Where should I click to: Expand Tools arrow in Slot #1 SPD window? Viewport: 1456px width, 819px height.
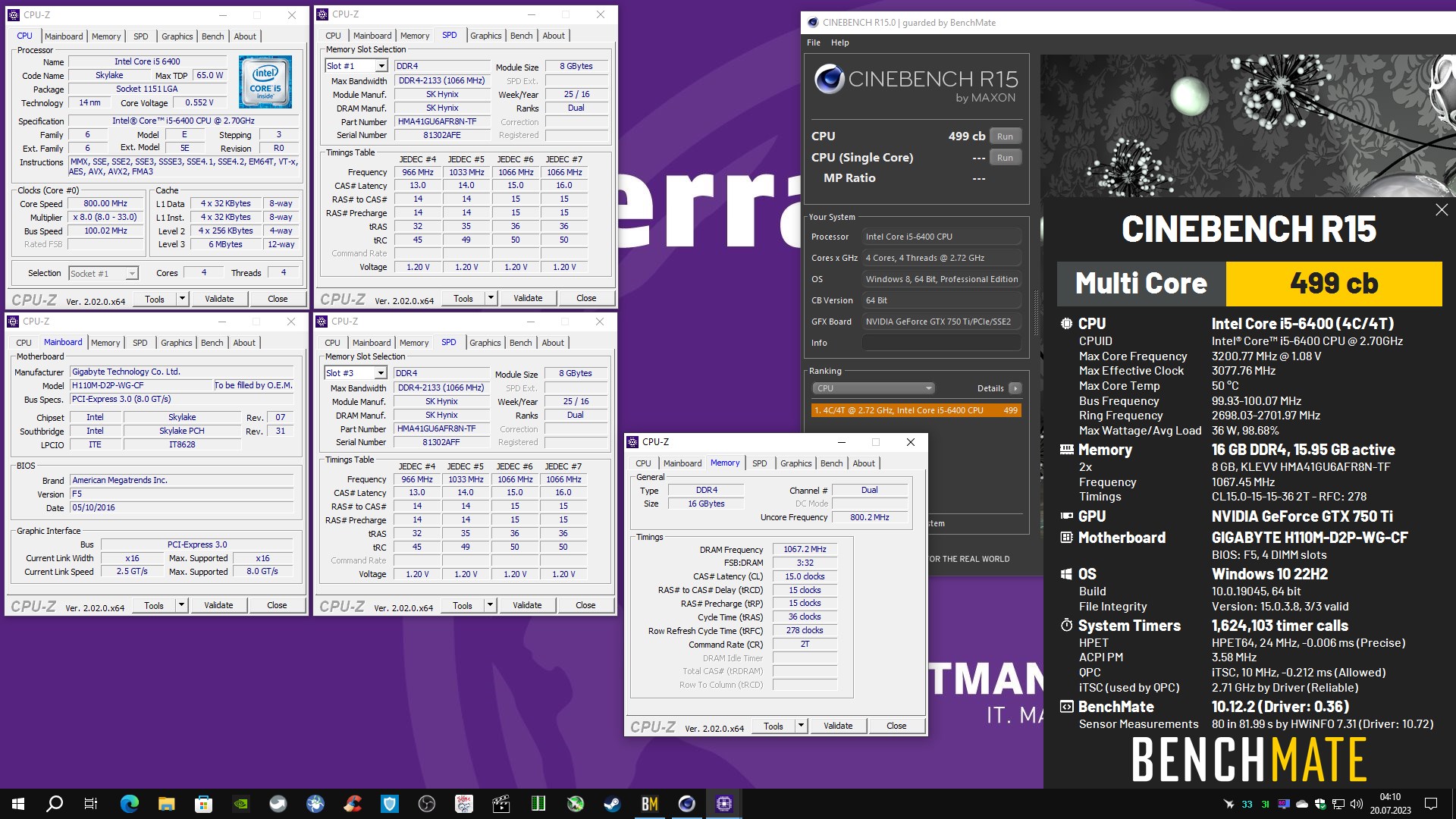tap(491, 298)
